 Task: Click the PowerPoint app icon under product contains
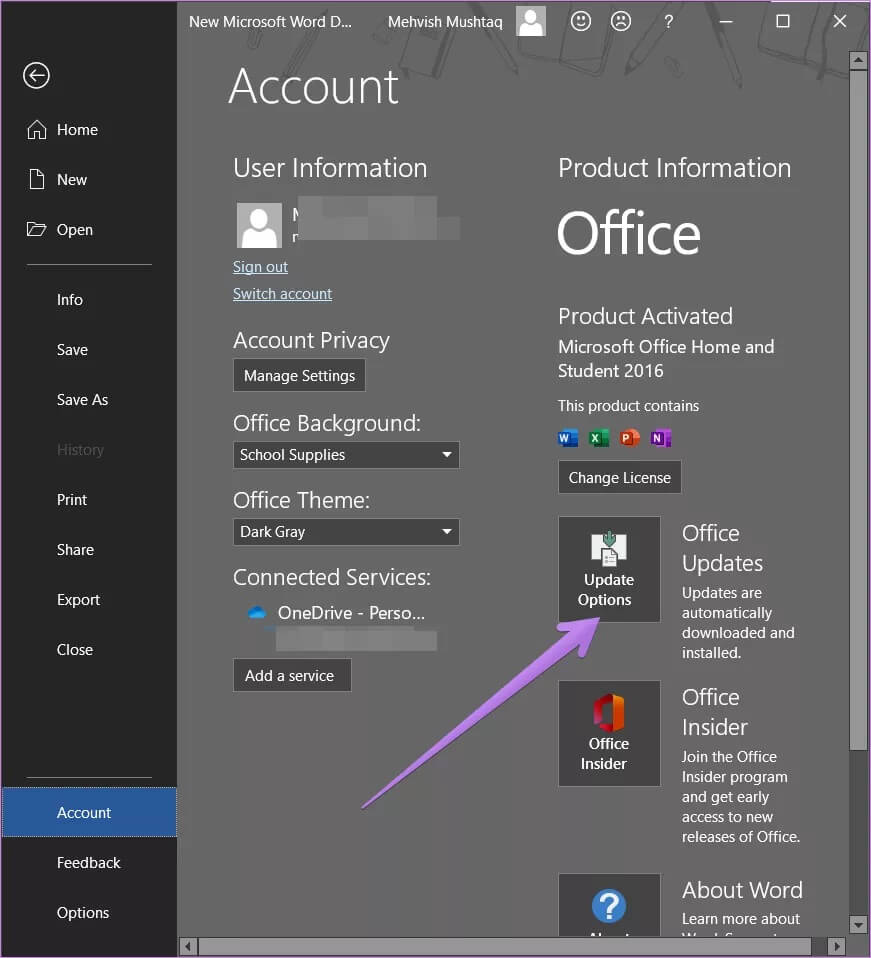point(629,438)
